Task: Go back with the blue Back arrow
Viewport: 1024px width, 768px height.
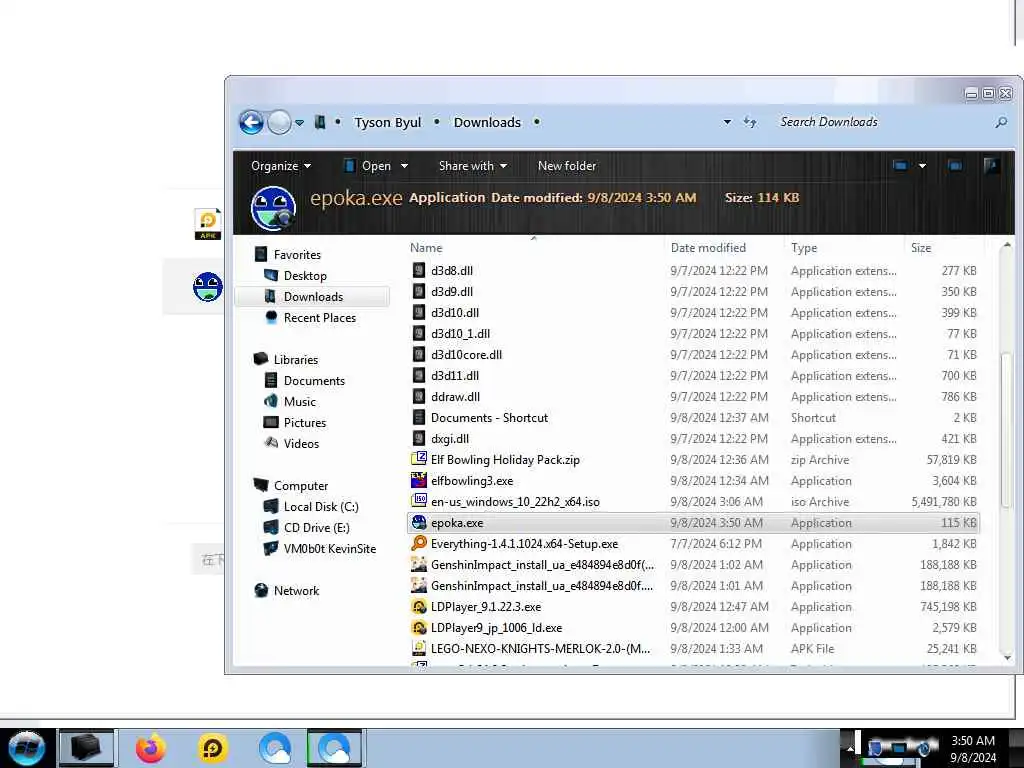Action: click(251, 122)
